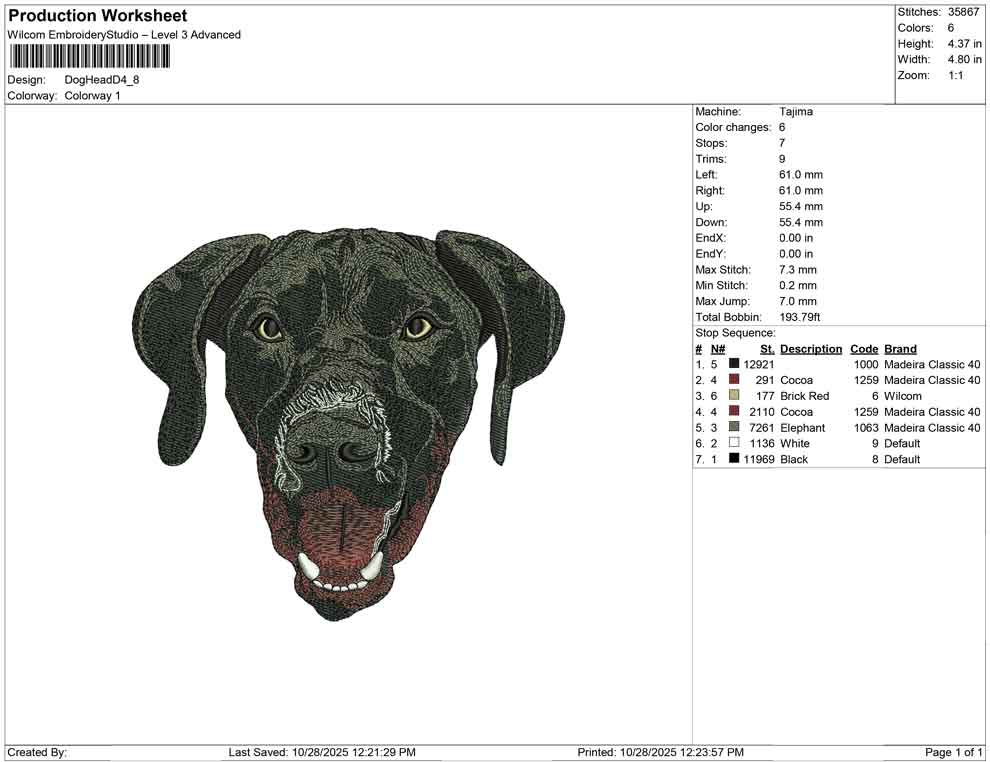This screenshot has width=990, height=762.
Task: Open the Code column header
Action: click(x=864, y=348)
